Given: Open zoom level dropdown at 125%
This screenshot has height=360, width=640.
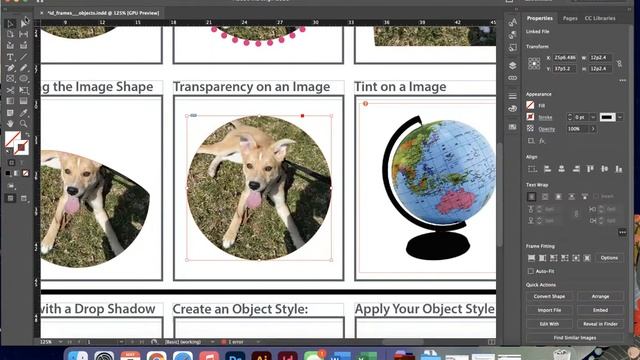Looking at the screenshot, I should (60, 342).
